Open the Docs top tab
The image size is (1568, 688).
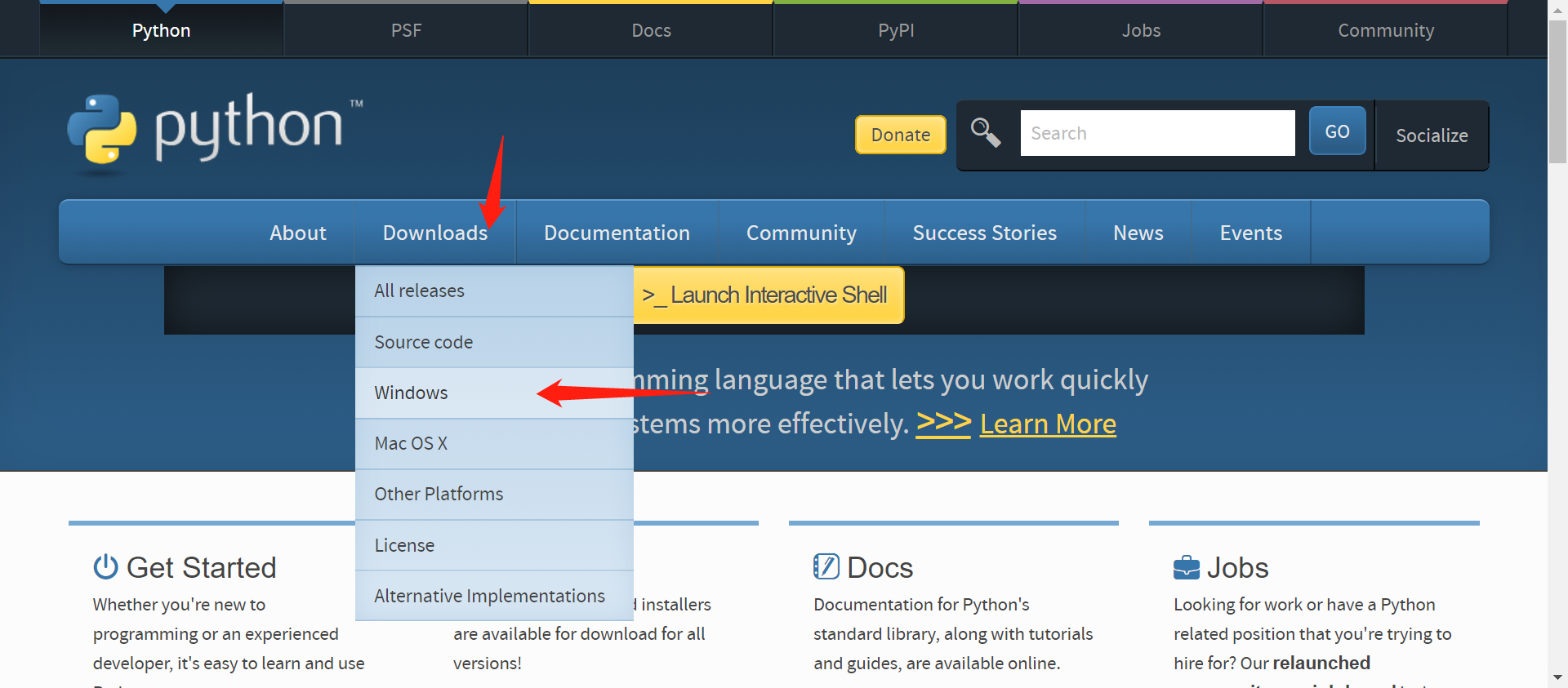click(x=651, y=30)
